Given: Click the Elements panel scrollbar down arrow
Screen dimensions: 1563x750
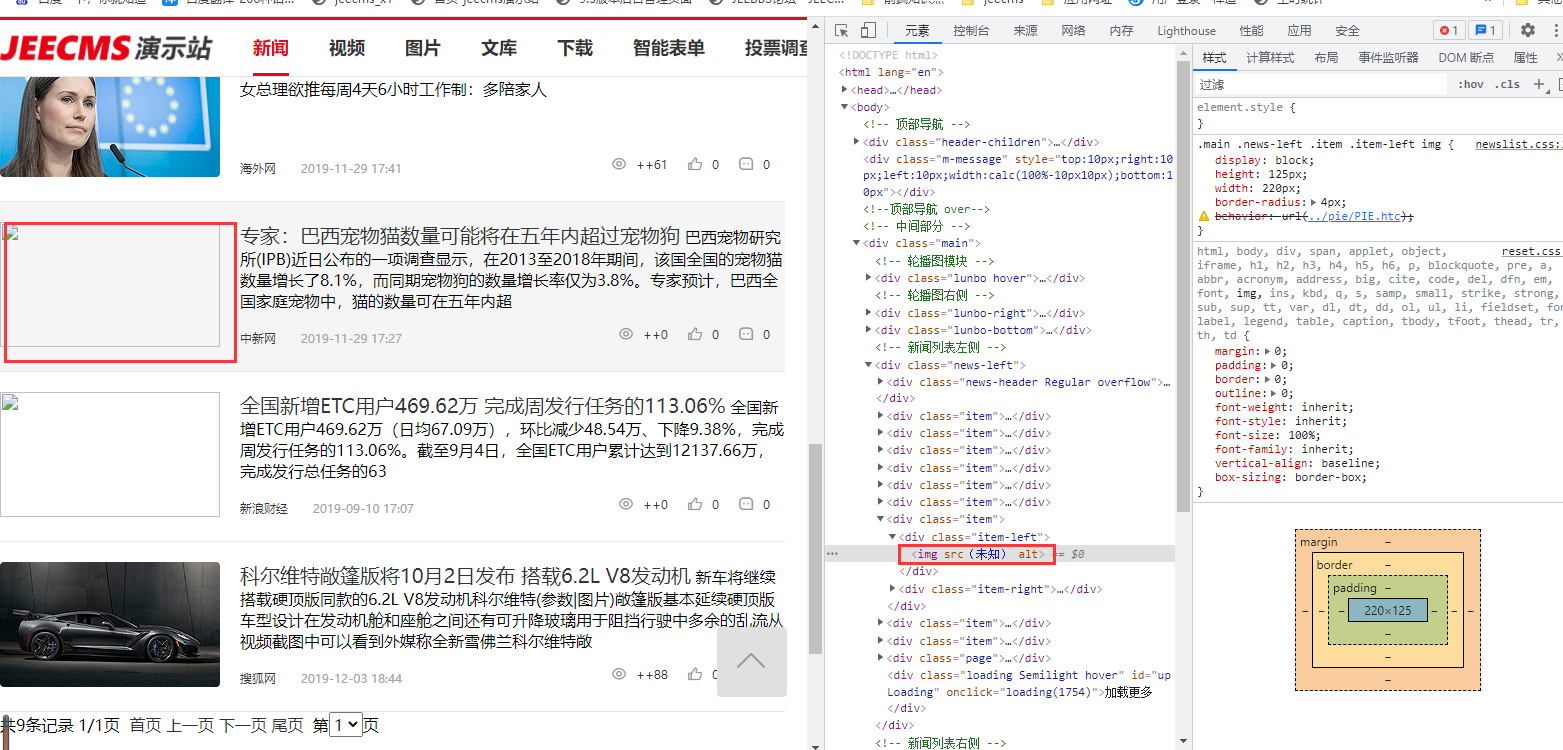Looking at the screenshot, I should 1183,741.
